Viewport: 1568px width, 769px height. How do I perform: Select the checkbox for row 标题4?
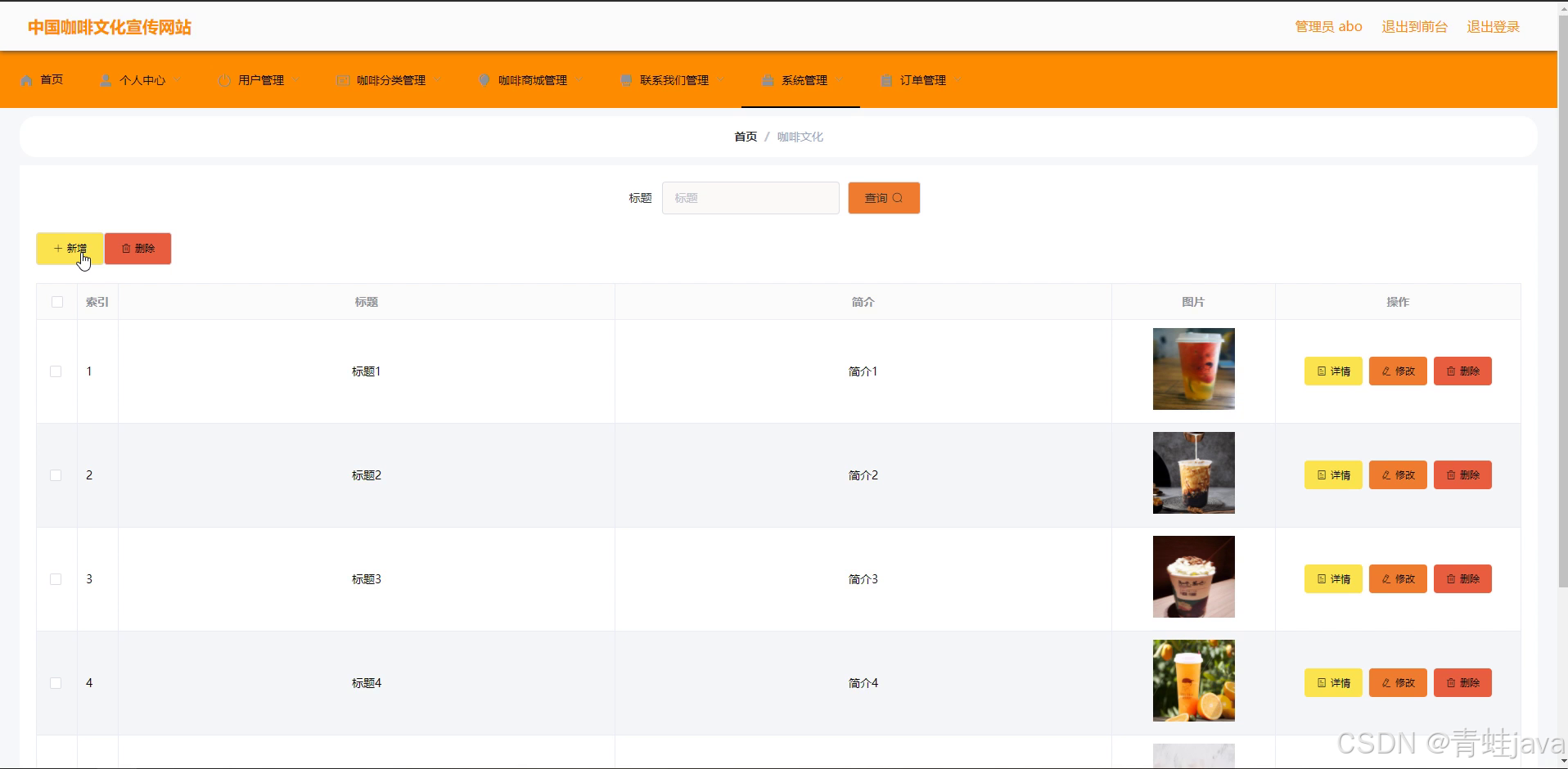coord(56,683)
